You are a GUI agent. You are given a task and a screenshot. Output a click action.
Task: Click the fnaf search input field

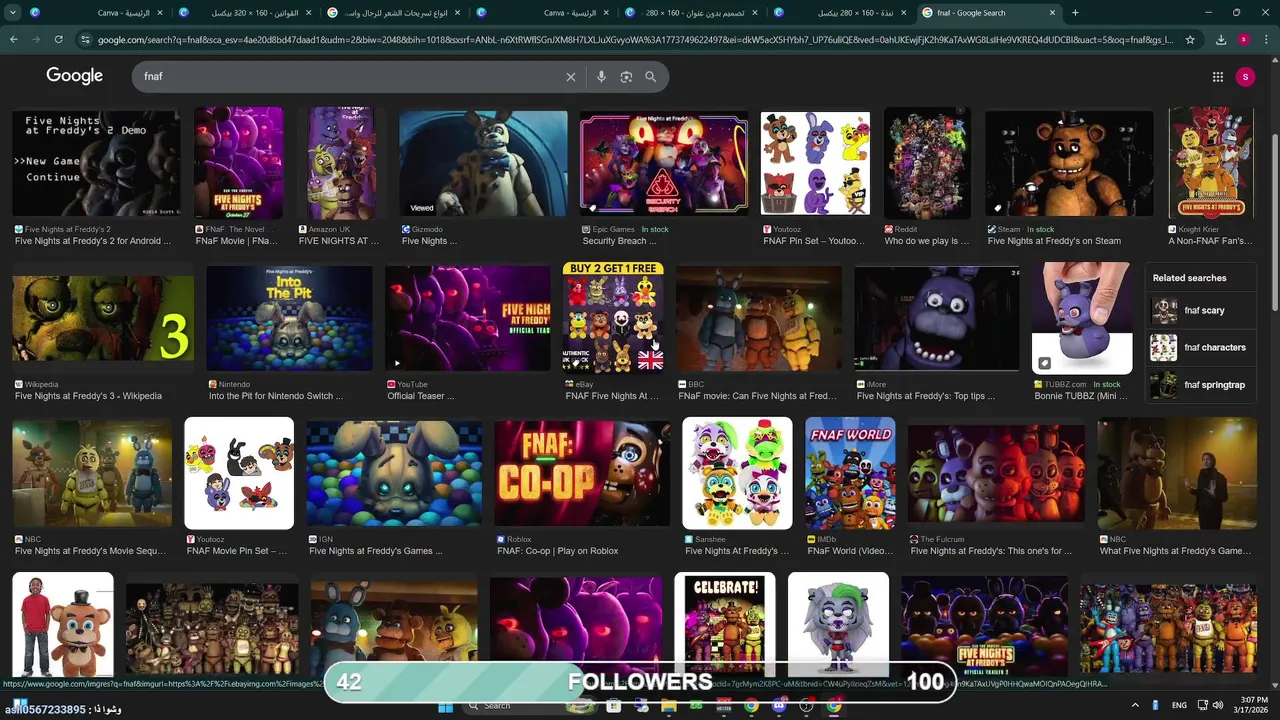tap(350, 77)
